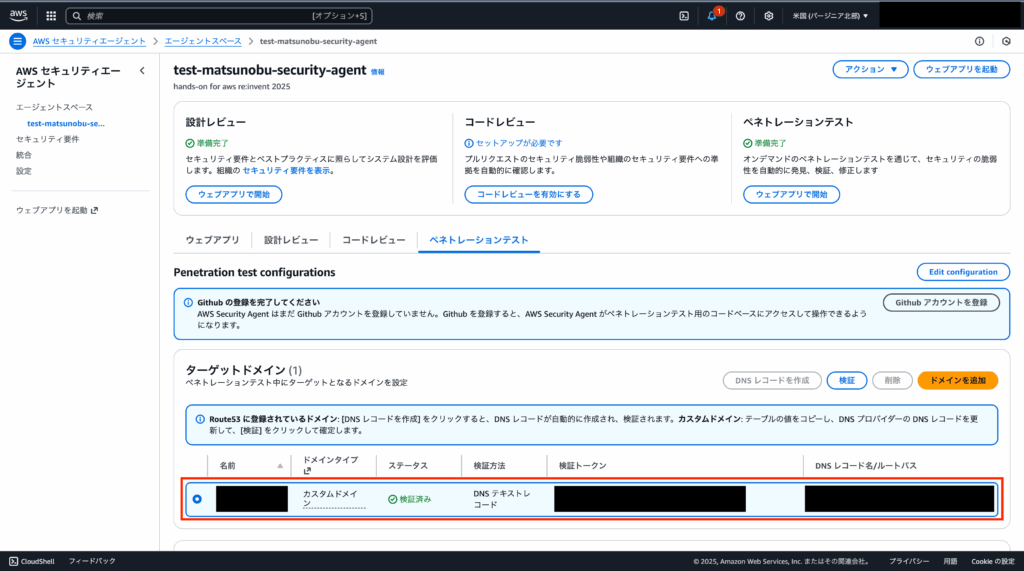Open the 米国 (バージニア北部) region selector

tap(830, 16)
